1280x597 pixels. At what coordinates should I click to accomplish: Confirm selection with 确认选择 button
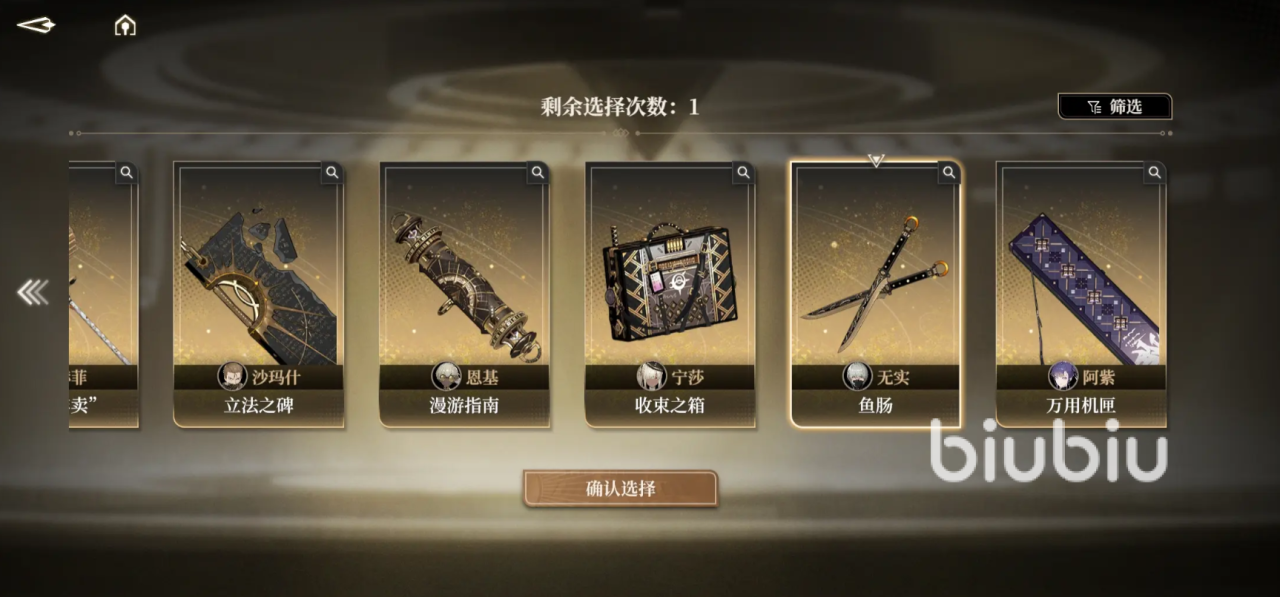pyautogui.click(x=620, y=488)
